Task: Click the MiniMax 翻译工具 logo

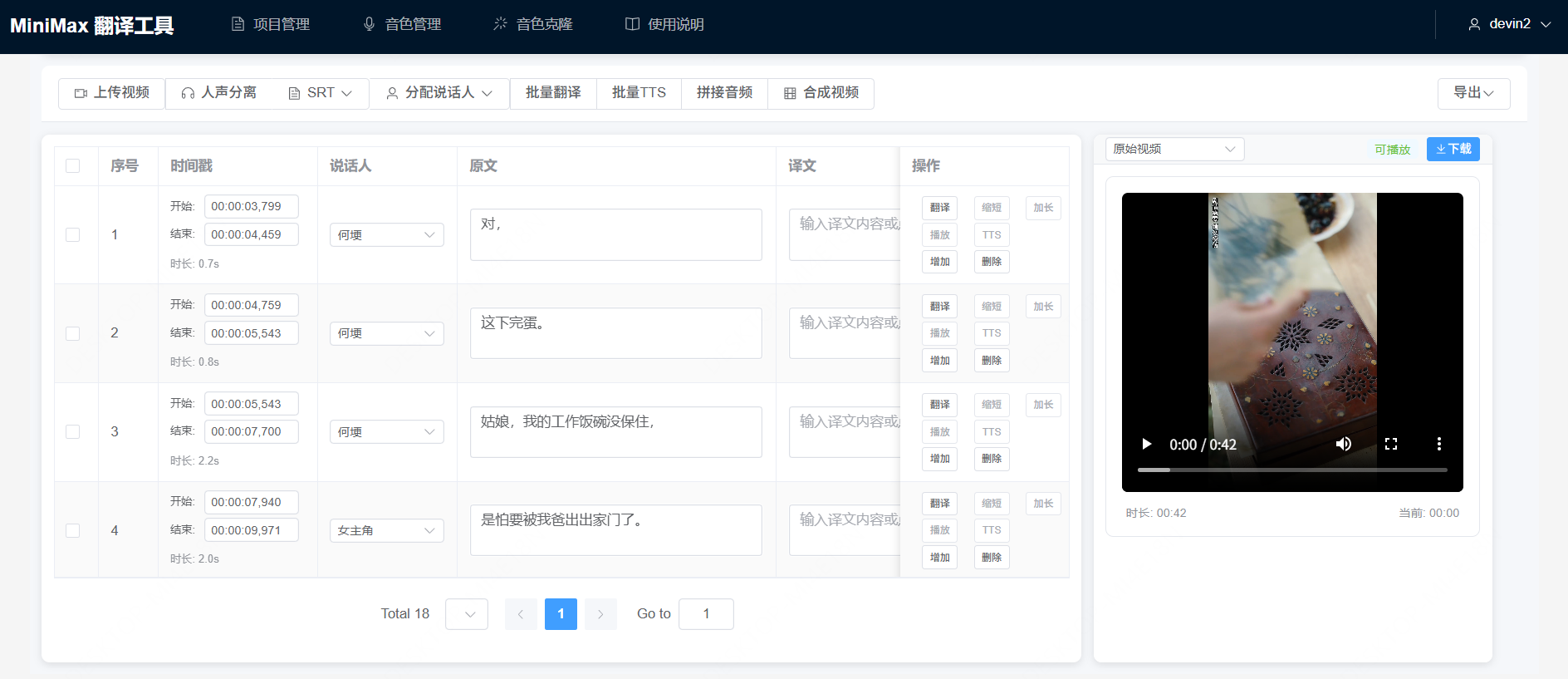Action: point(91,26)
